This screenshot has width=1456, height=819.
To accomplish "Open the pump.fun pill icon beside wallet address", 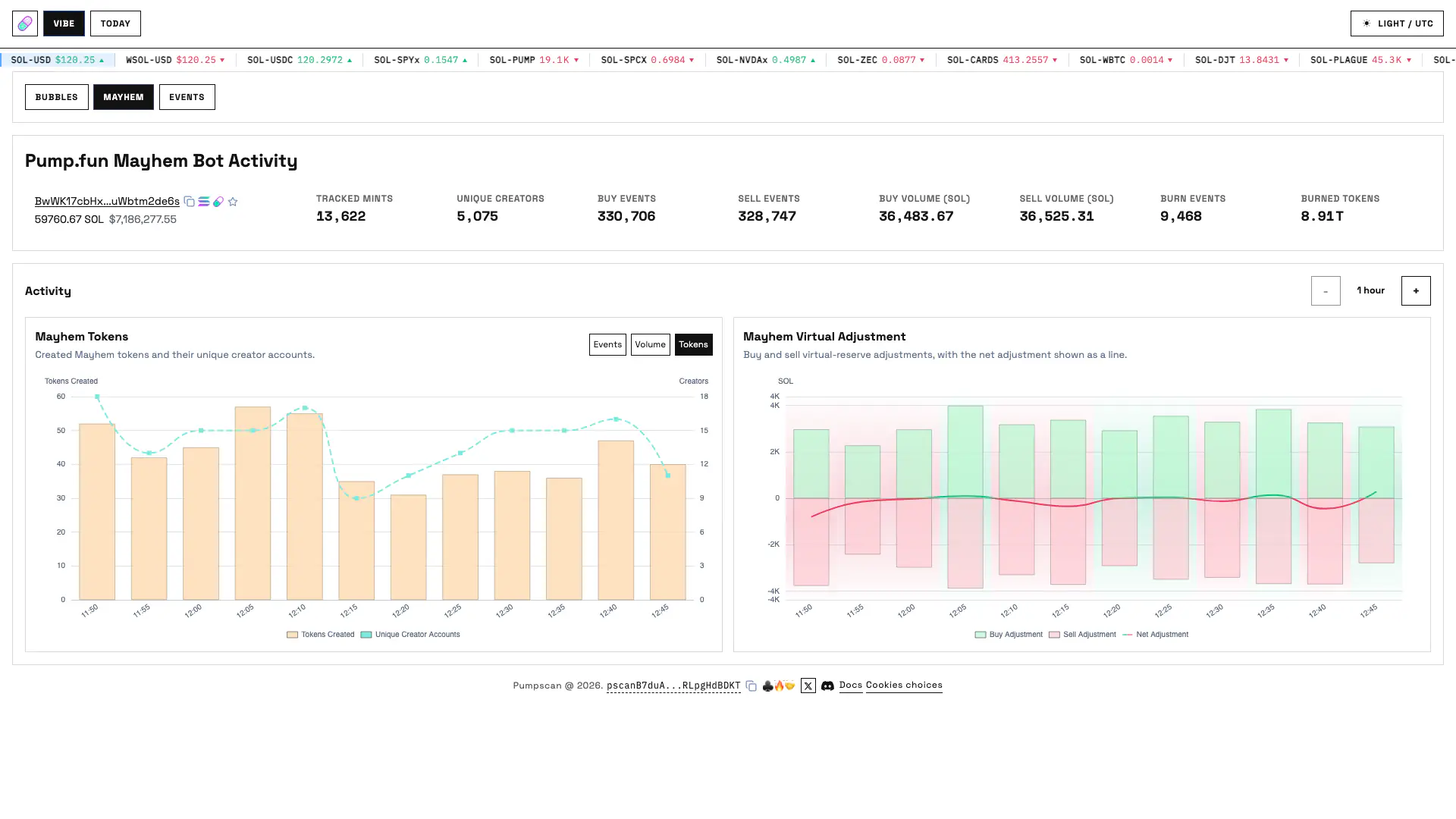I will click(218, 202).
